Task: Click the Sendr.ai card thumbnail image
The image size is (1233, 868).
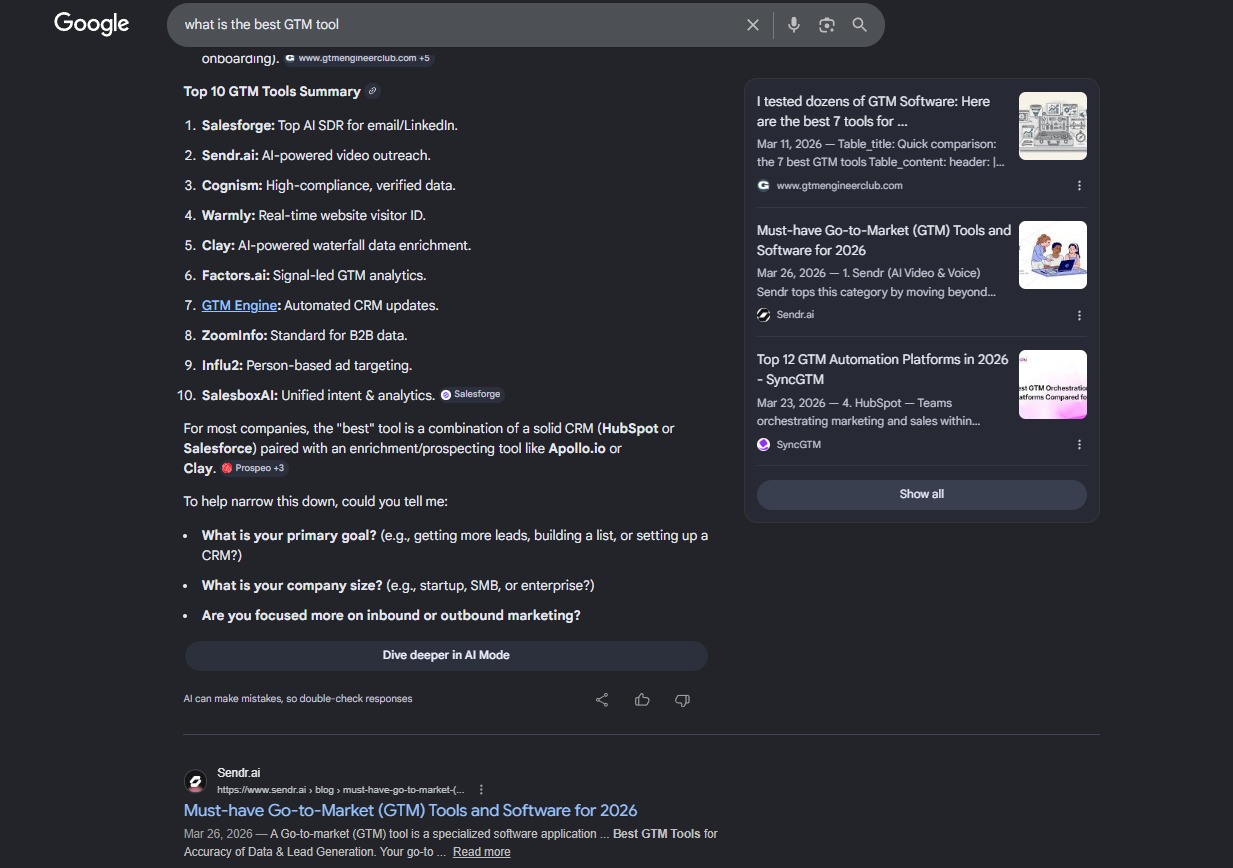Action: (1053, 255)
